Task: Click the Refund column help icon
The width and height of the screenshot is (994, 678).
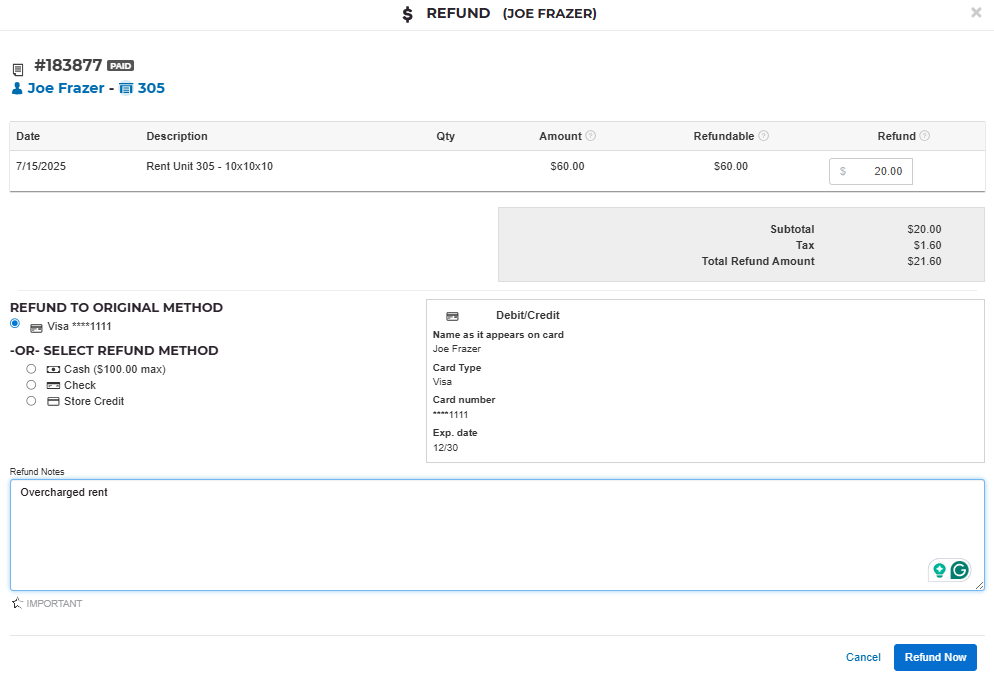Action: (925, 136)
